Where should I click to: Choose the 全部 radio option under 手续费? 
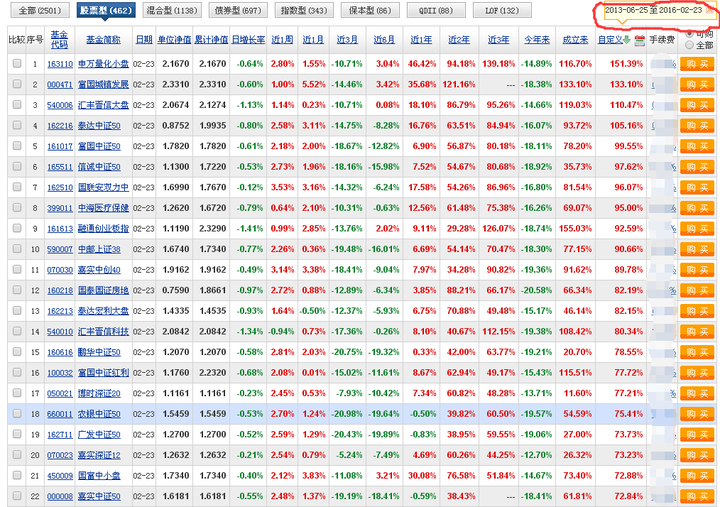[x=689, y=46]
